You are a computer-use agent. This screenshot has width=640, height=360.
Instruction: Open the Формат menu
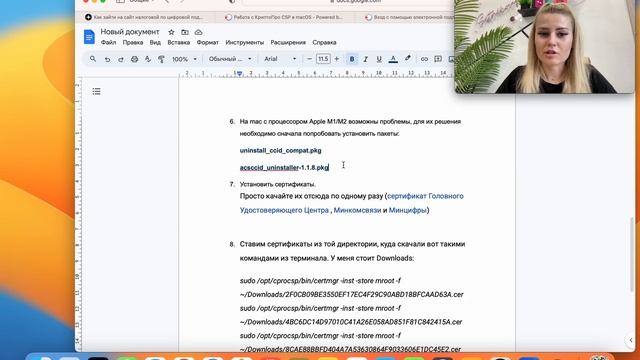point(208,42)
